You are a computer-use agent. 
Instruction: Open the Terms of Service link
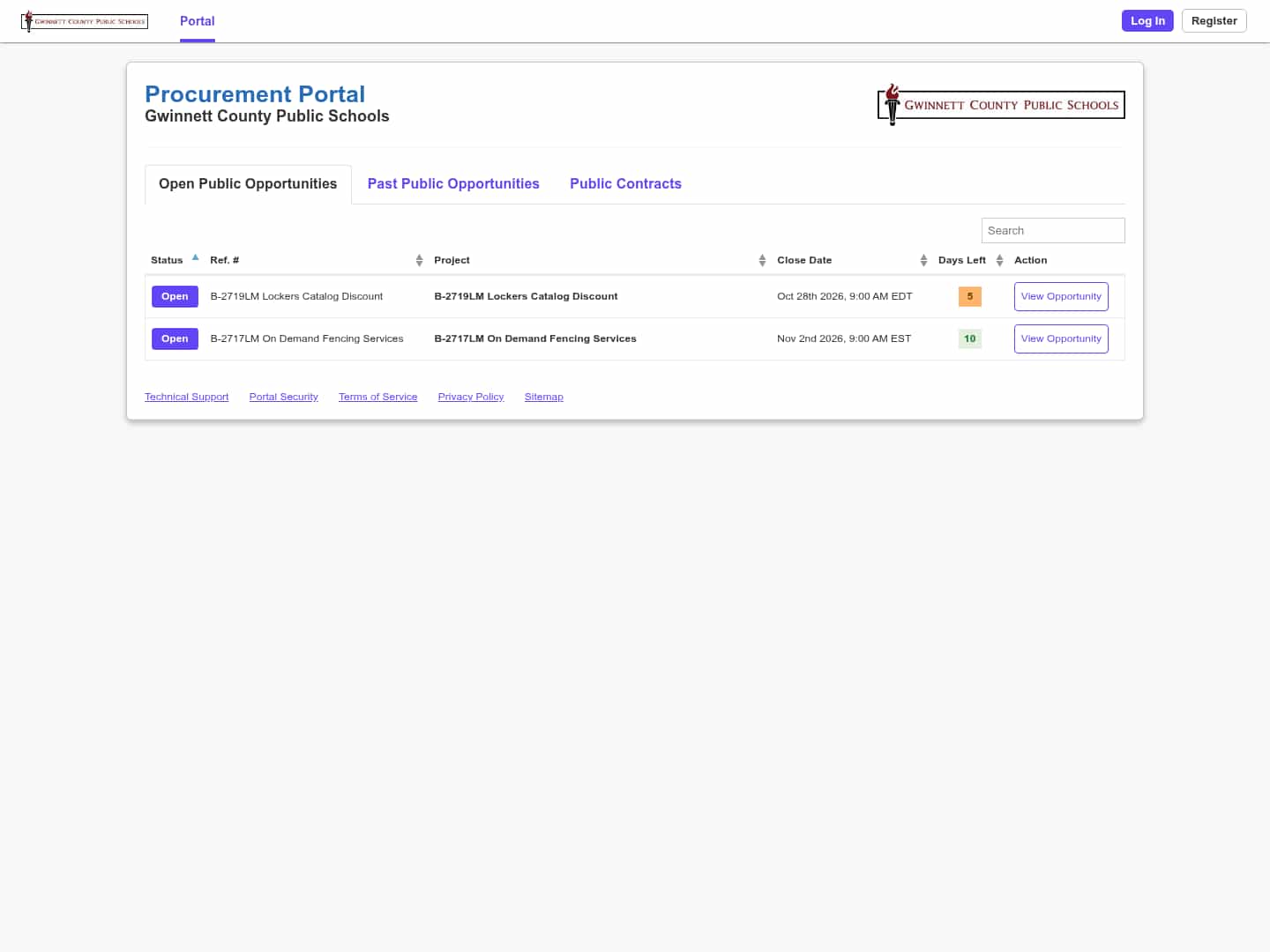(378, 398)
